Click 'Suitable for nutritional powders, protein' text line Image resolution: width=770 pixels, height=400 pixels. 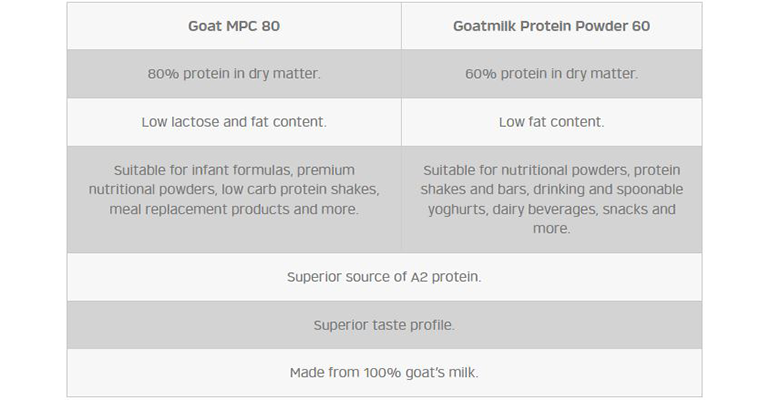point(551,170)
